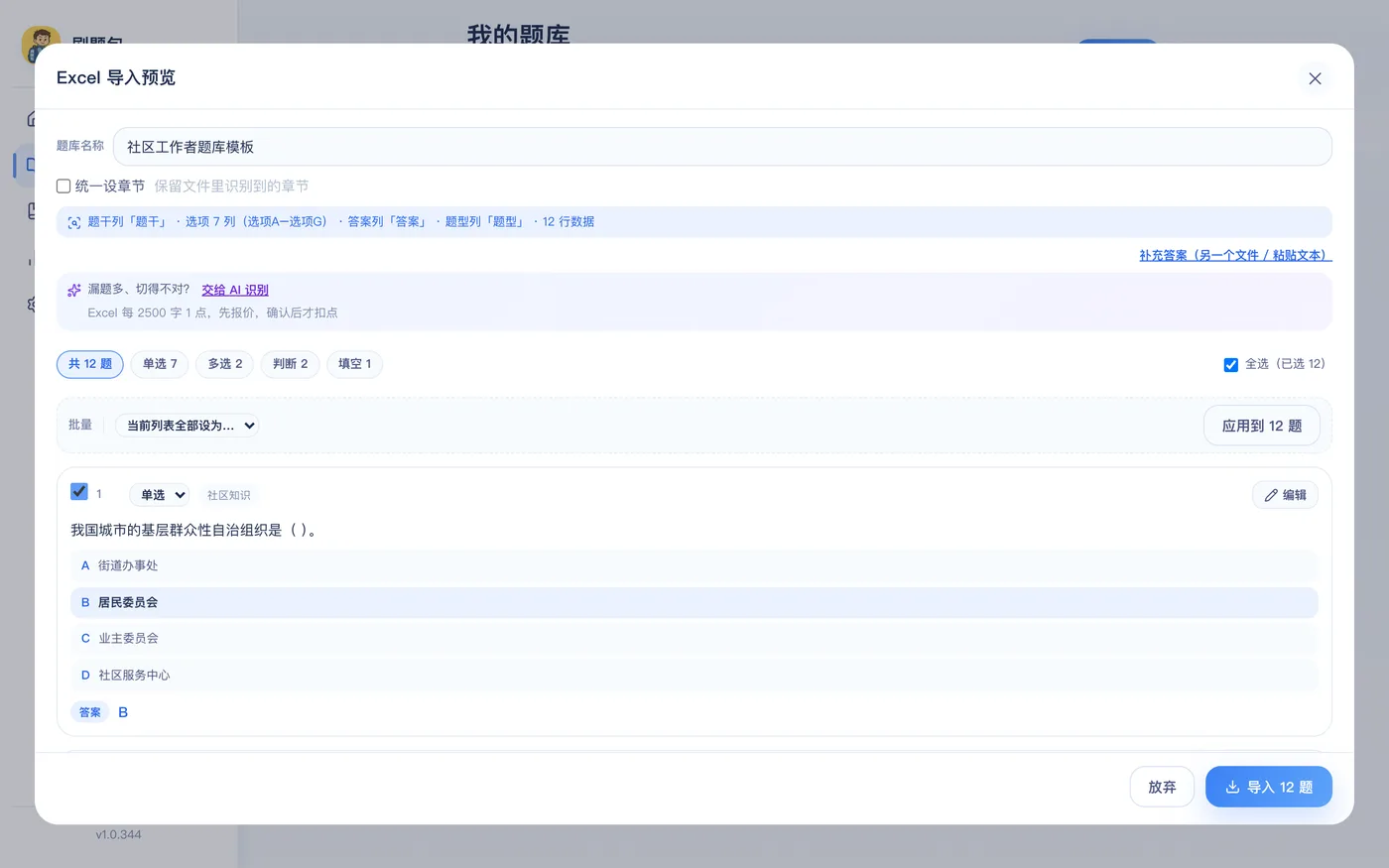Click the download icon on import button
Image resolution: width=1389 pixels, height=868 pixels.
coord(1232,787)
